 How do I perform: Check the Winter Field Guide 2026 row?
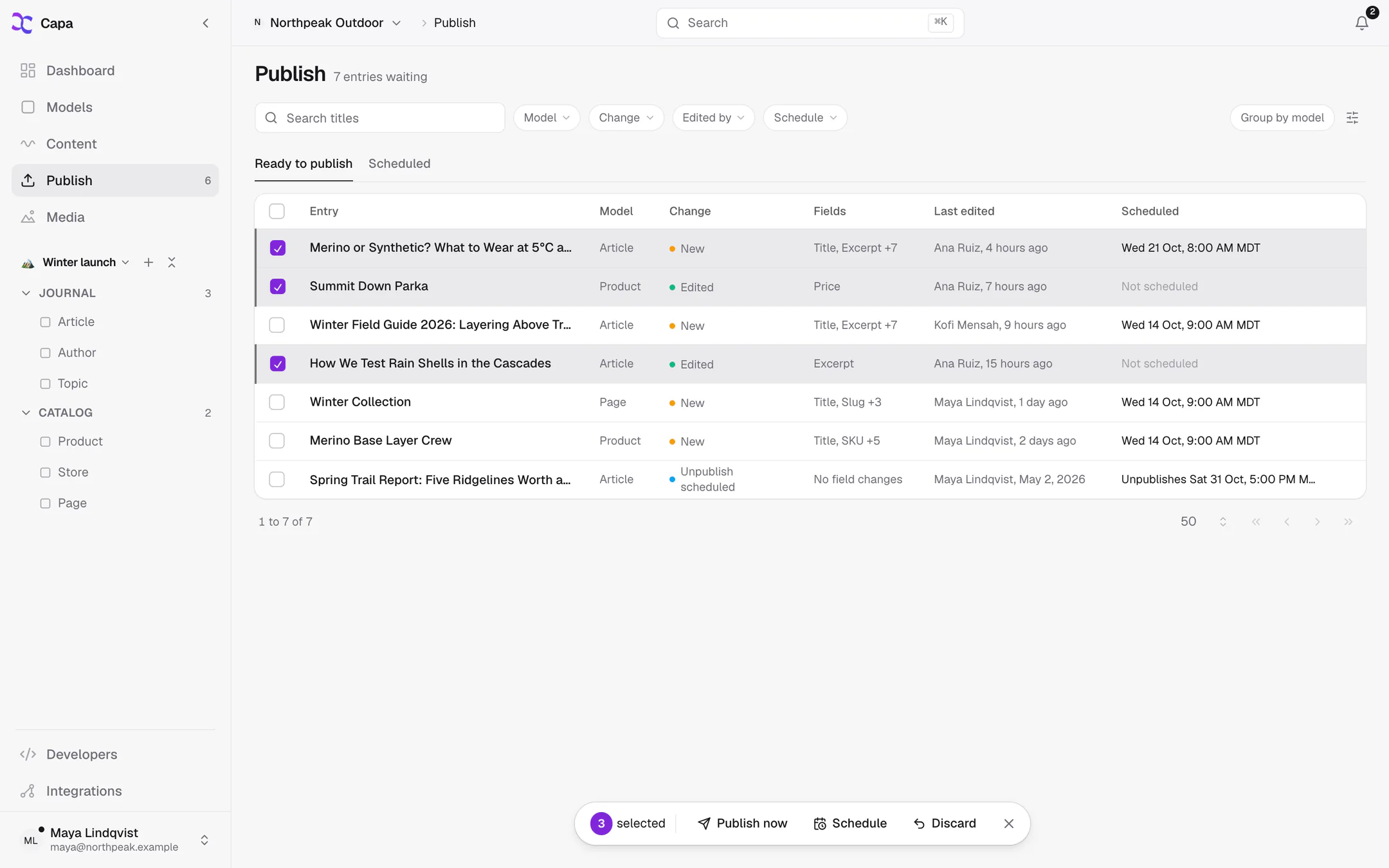coord(277,325)
